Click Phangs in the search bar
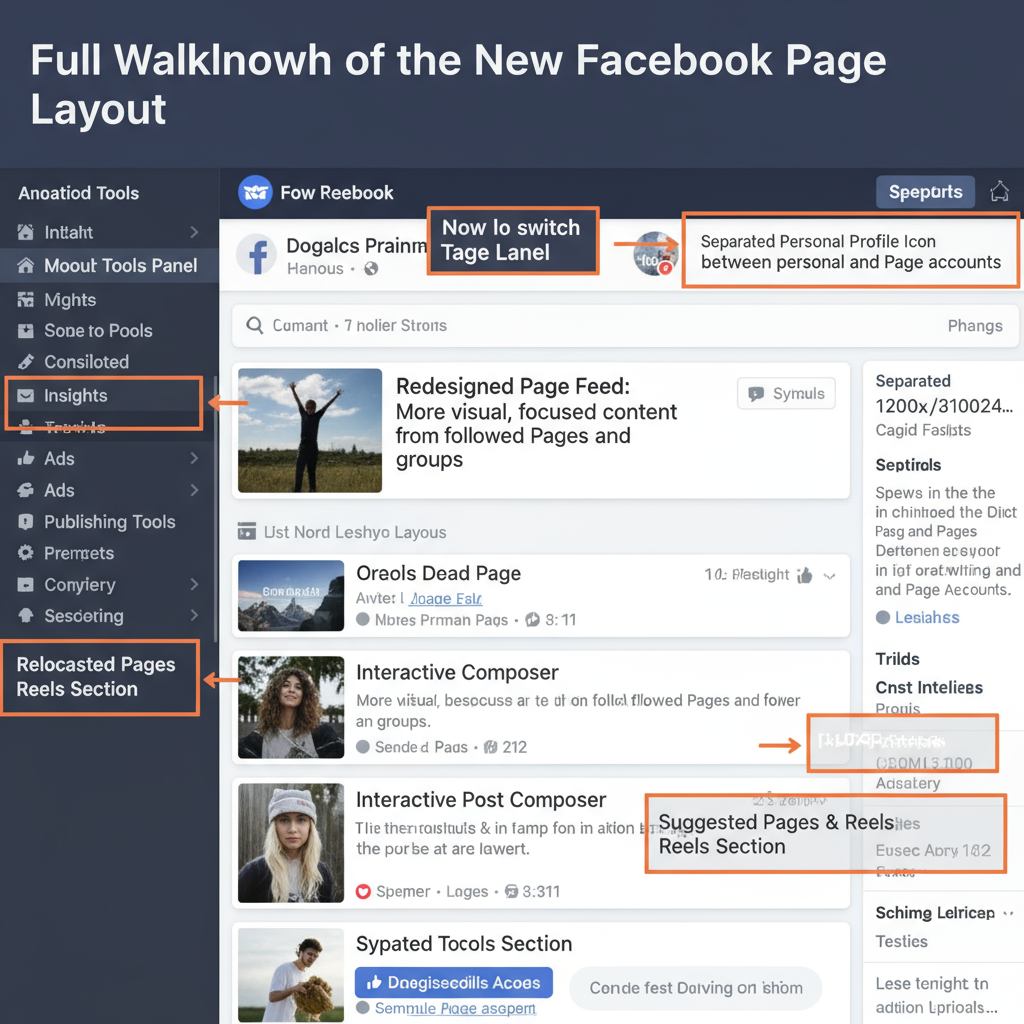Screen dimensions: 1024x1024 pos(975,325)
